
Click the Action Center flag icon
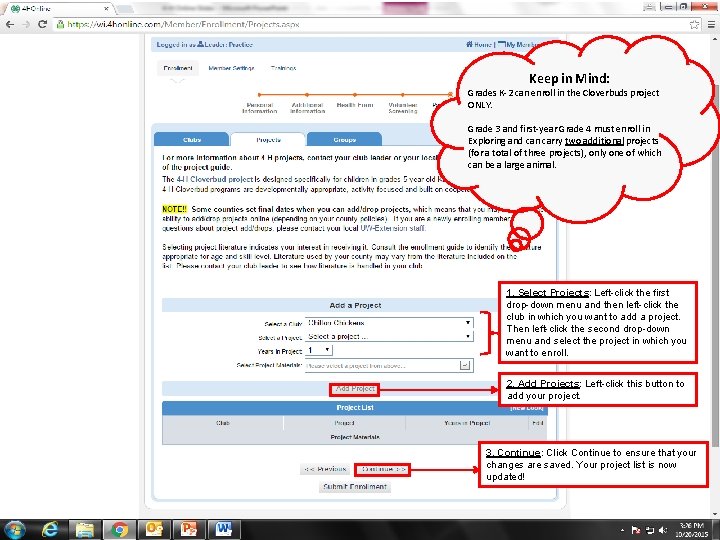[636, 530]
